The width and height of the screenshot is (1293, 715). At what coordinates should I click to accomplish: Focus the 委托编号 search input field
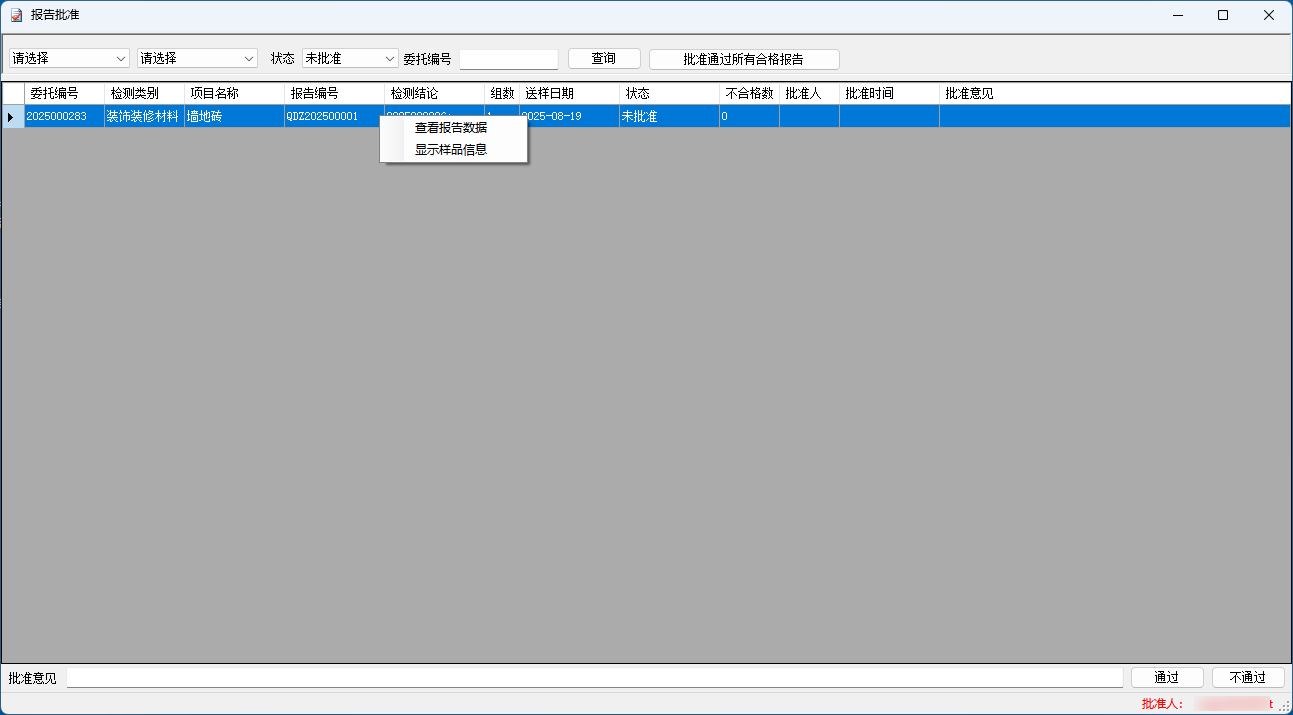coord(508,59)
